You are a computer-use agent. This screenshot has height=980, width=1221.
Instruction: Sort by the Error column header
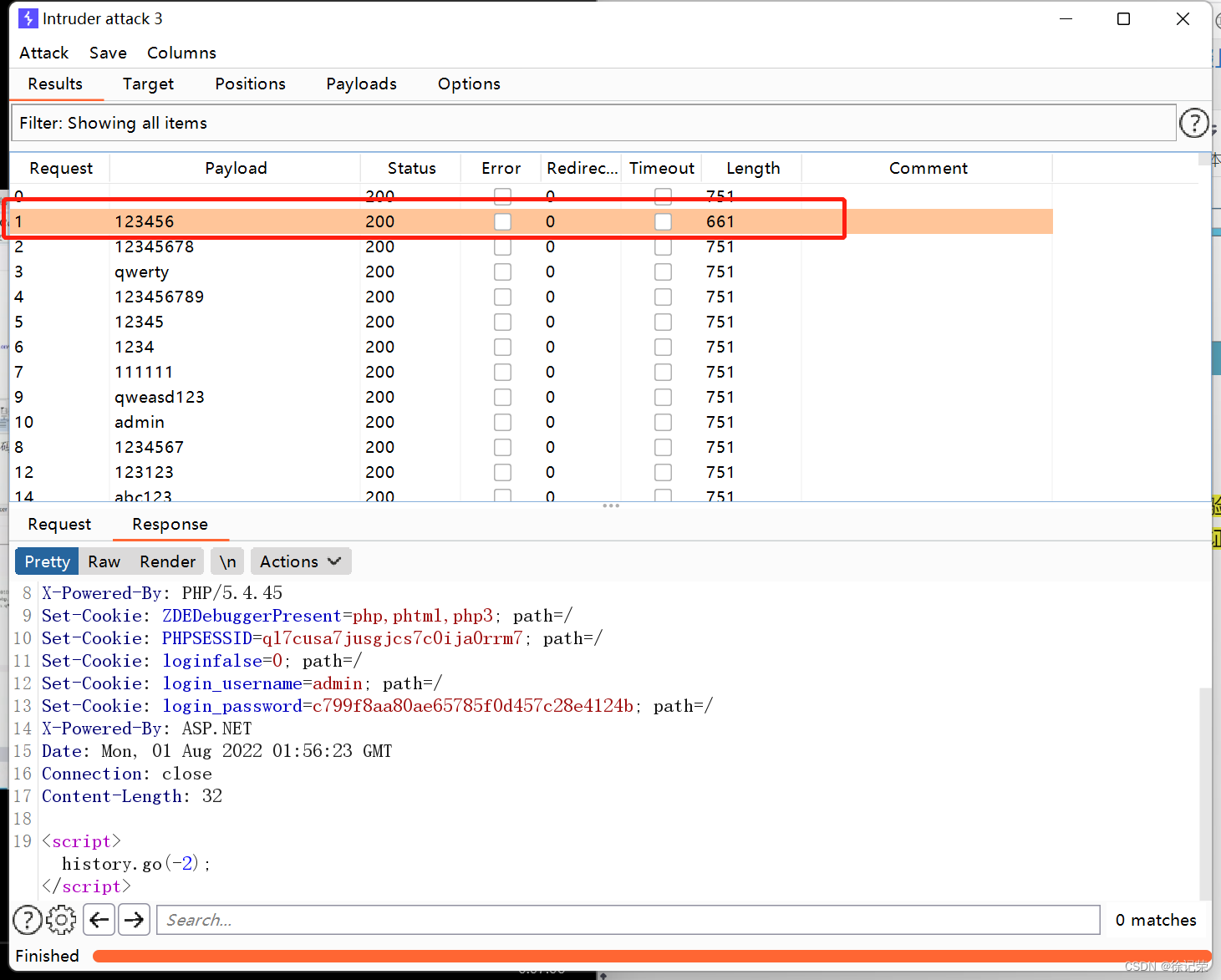click(x=501, y=168)
